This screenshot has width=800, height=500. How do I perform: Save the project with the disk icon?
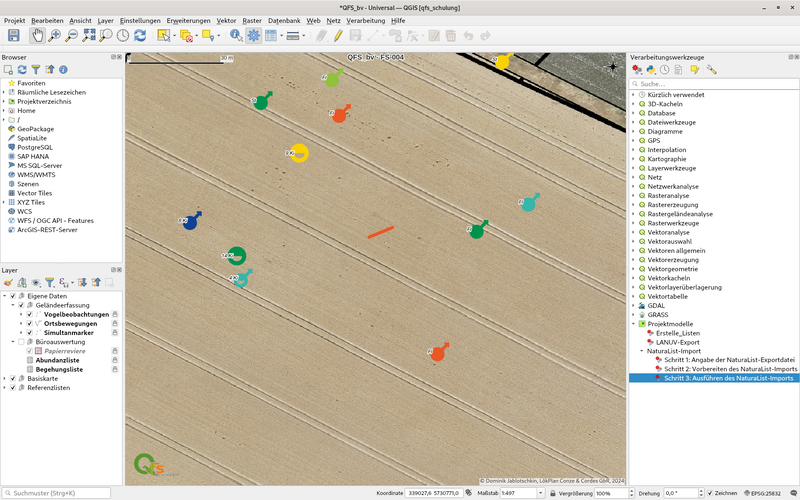13,35
